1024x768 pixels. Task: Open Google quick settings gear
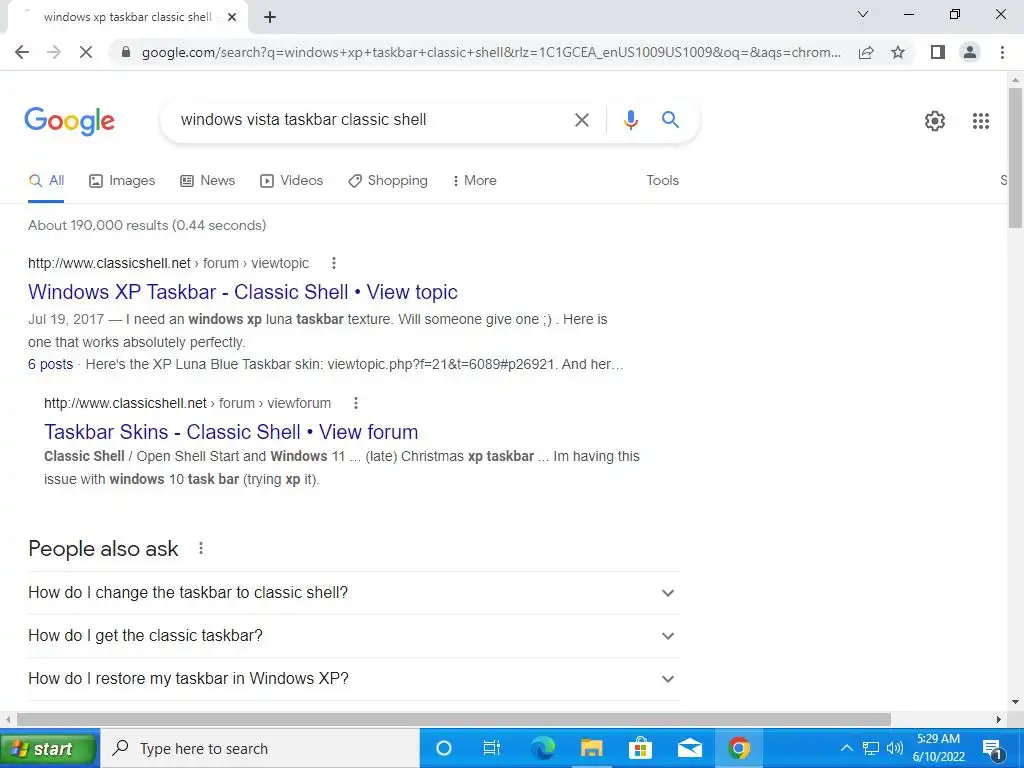(935, 121)
